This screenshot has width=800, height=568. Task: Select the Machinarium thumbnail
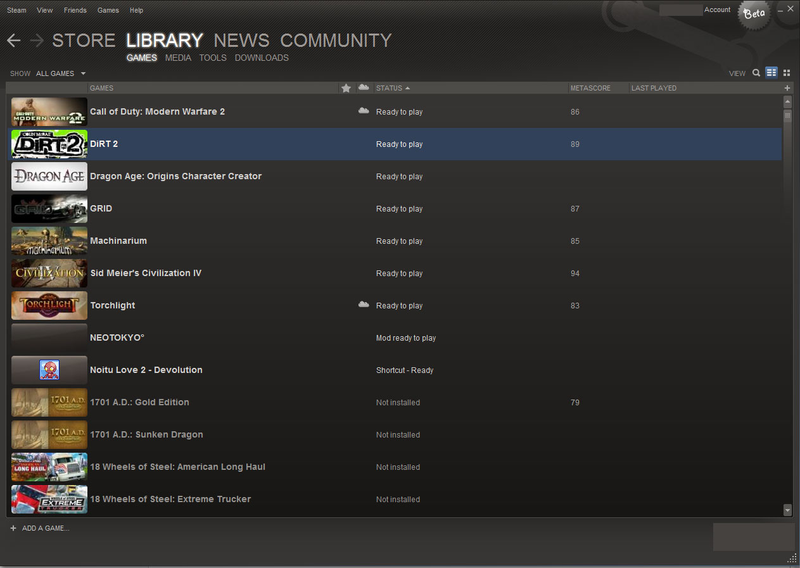click(x=49, y=241)
